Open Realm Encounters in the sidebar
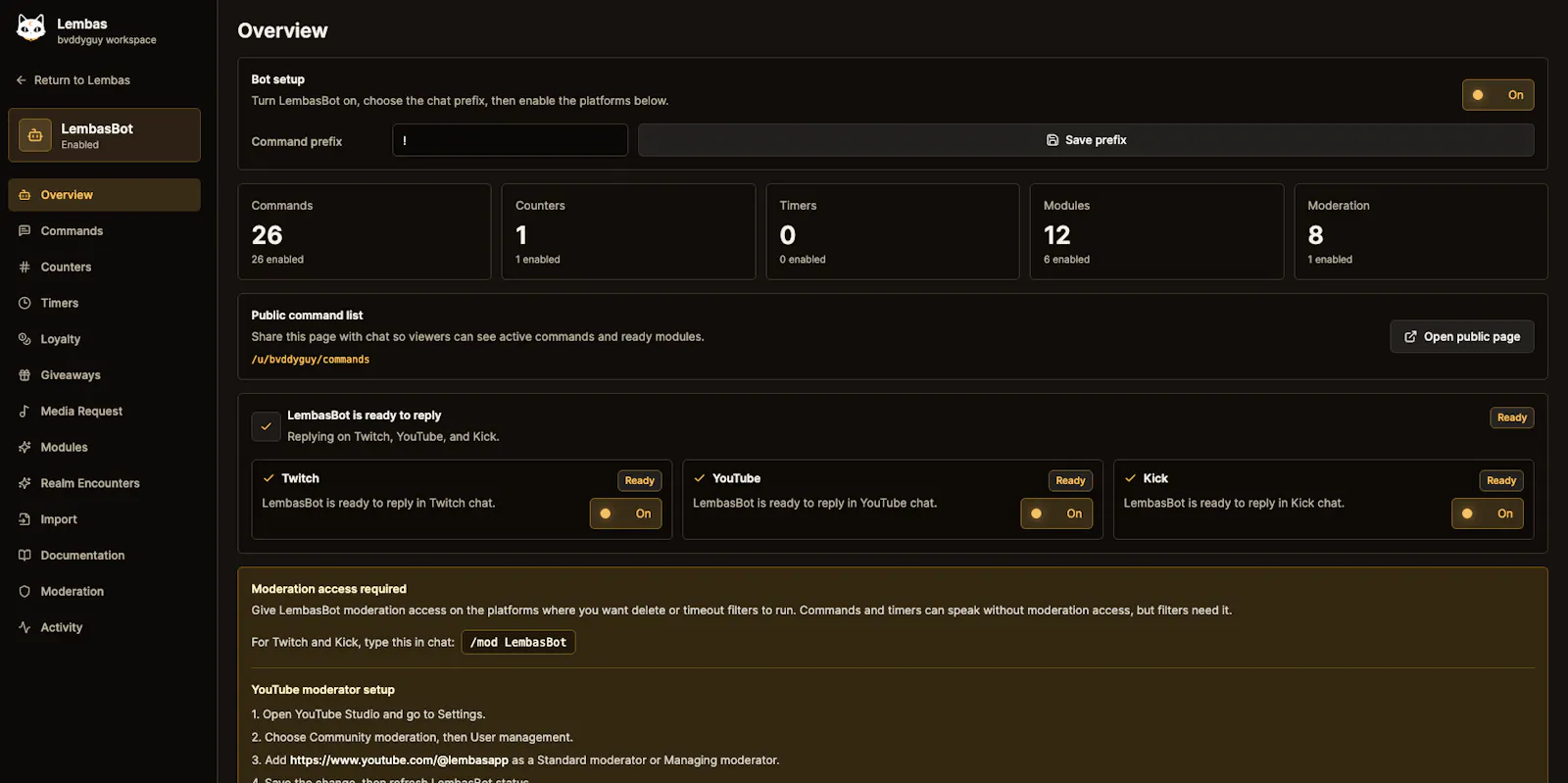Screen dimensions: 1568x783 point(104,483)
